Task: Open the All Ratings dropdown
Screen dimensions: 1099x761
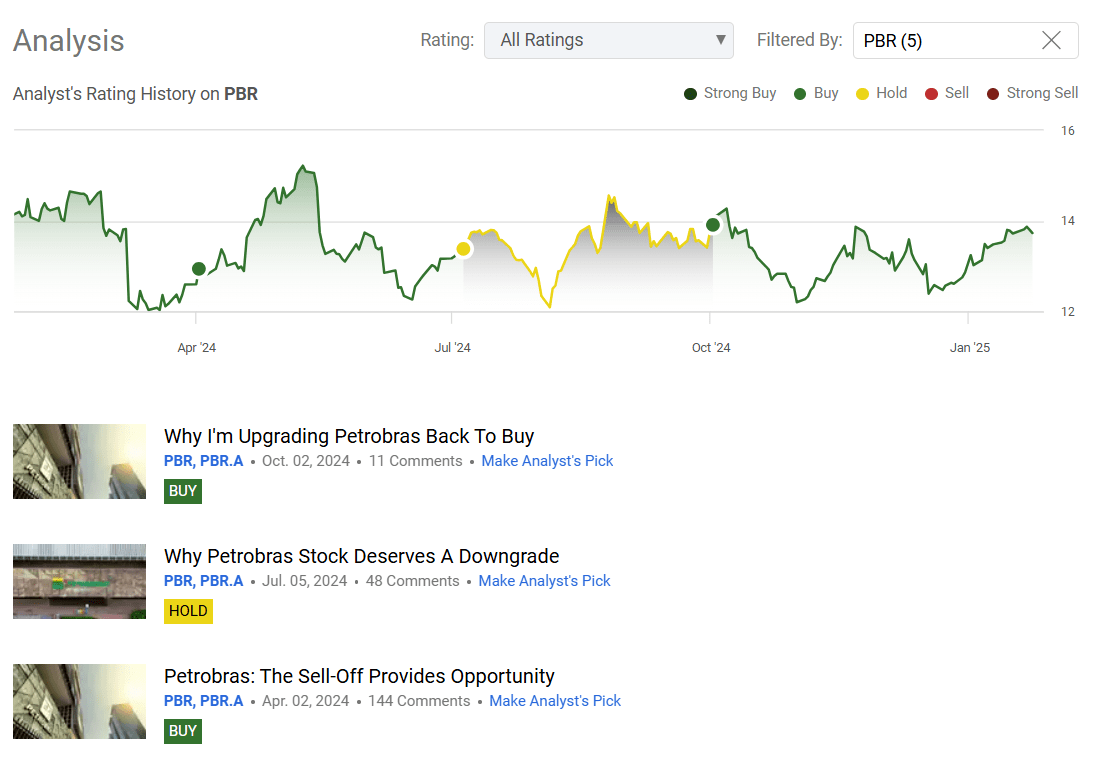Action: click(608, 40)
